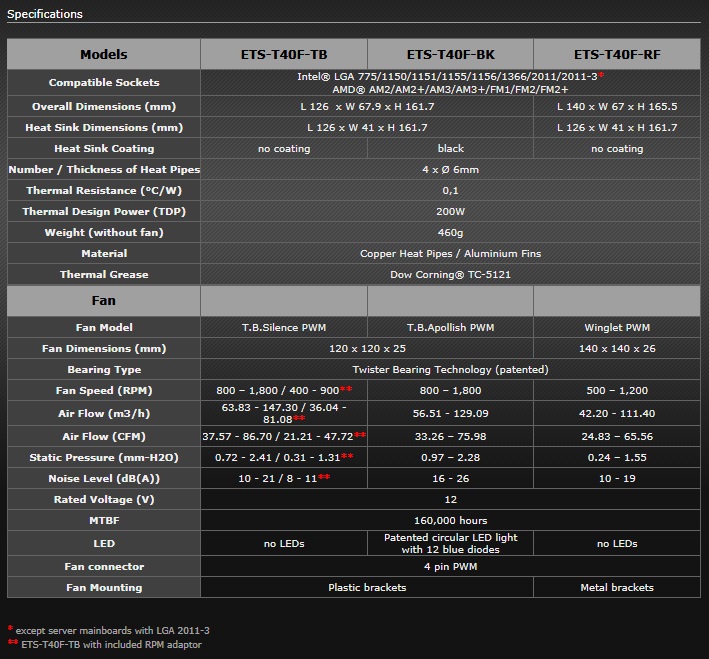709x659 pixels.
Task: Click the 140 x 140 x 26 fan dimensions
Action: (617, 348)
